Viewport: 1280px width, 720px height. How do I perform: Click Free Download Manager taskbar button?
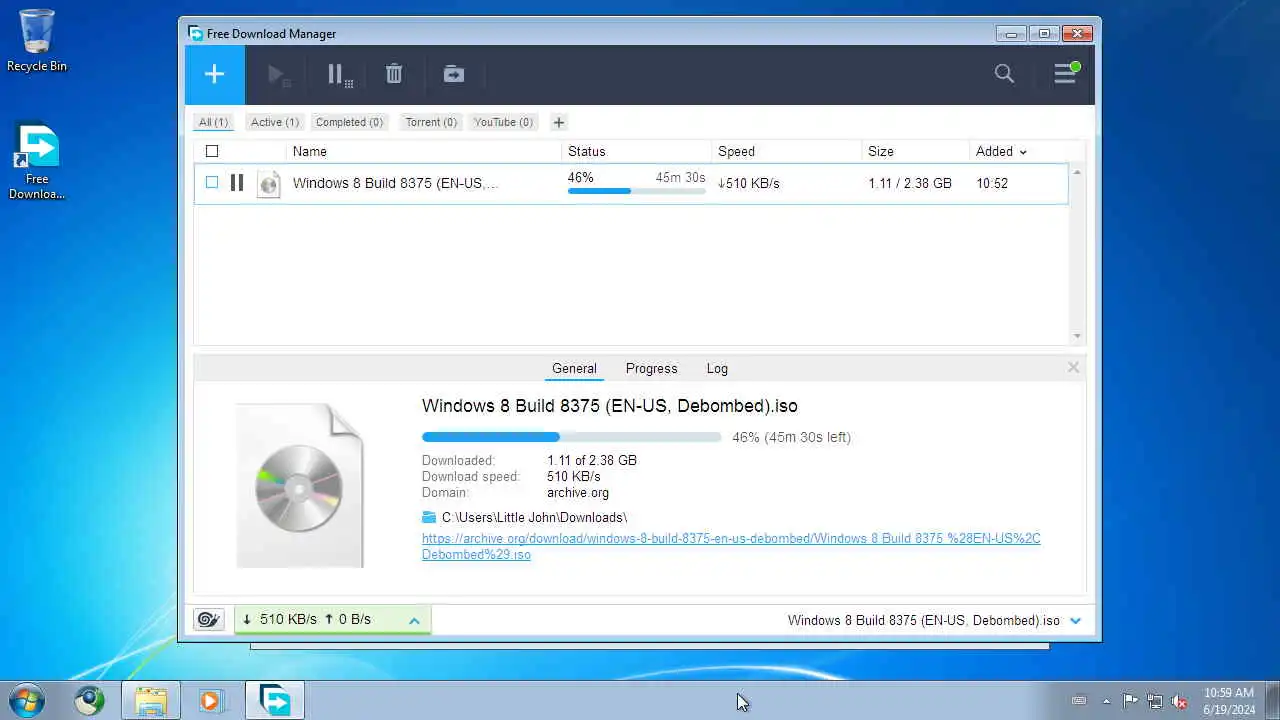pos(275,700)
